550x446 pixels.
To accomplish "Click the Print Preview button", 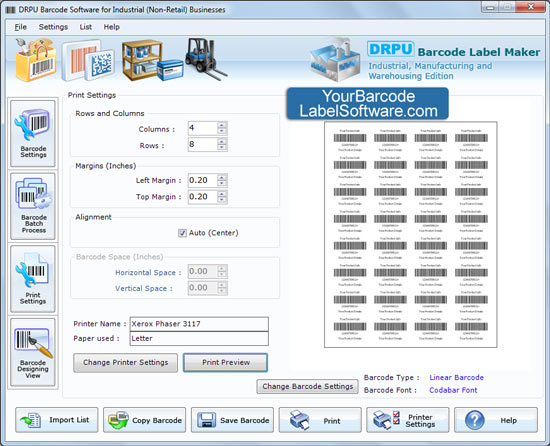I will [x=226, y=363].
